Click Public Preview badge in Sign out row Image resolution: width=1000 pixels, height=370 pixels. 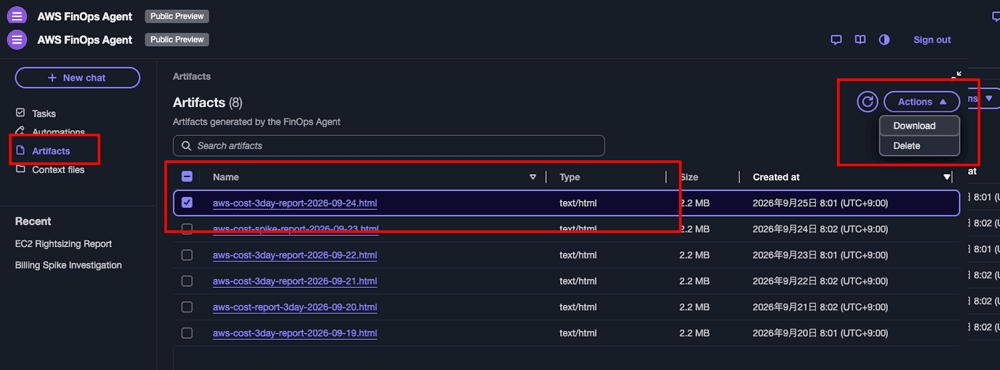point(177,40)
